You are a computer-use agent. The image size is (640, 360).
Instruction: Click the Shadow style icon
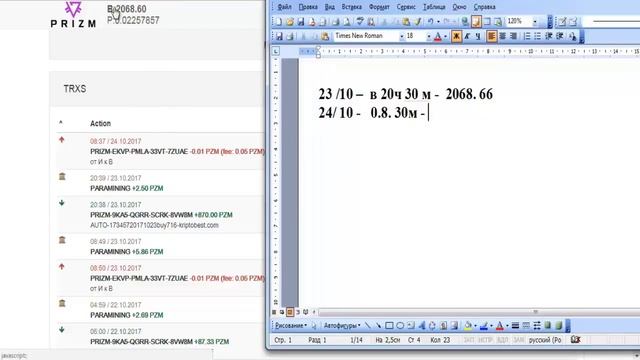pyautogui.click(x=548, y=325)
